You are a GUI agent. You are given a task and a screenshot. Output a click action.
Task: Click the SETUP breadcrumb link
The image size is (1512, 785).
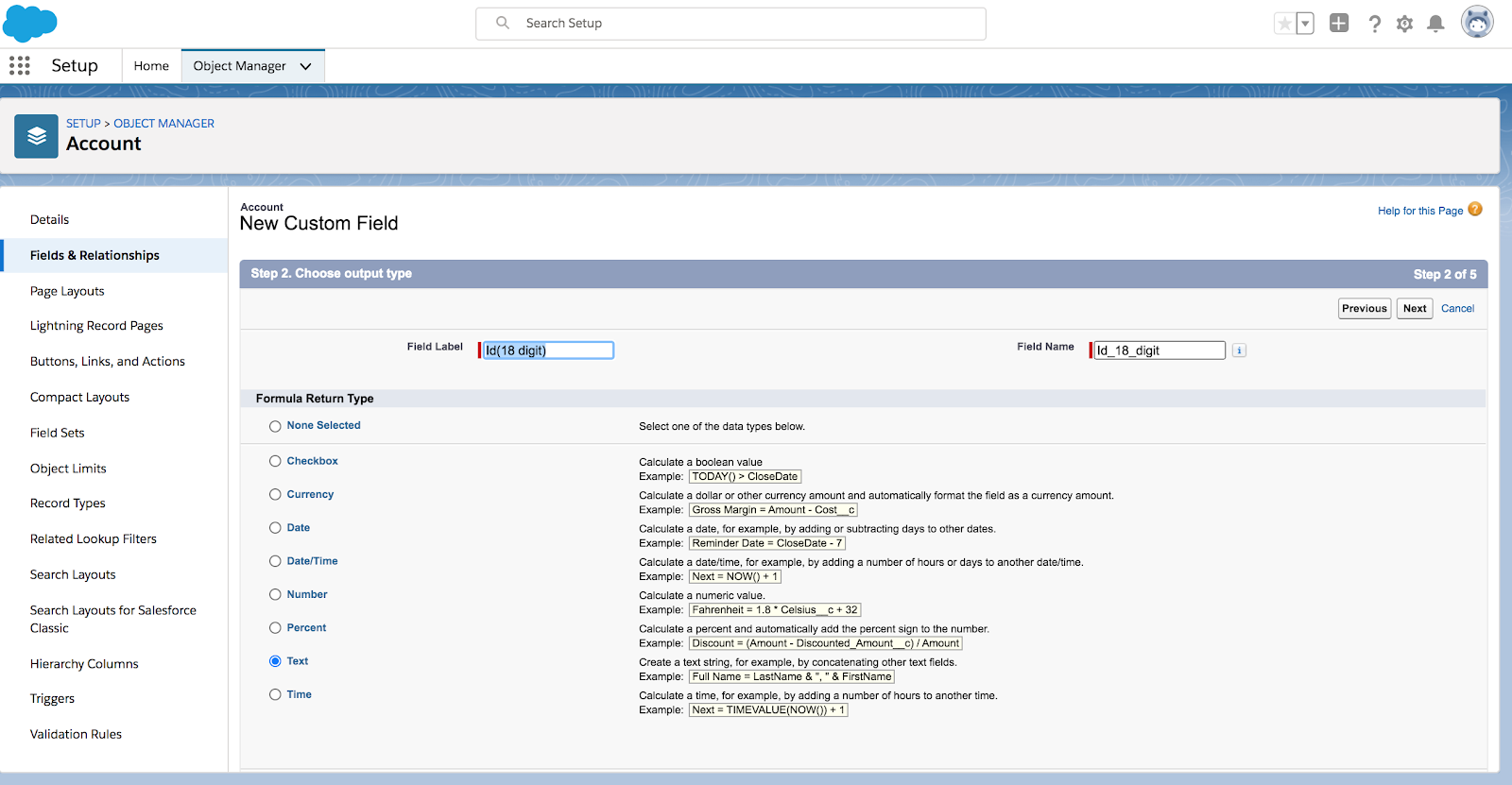click(83, 124)
